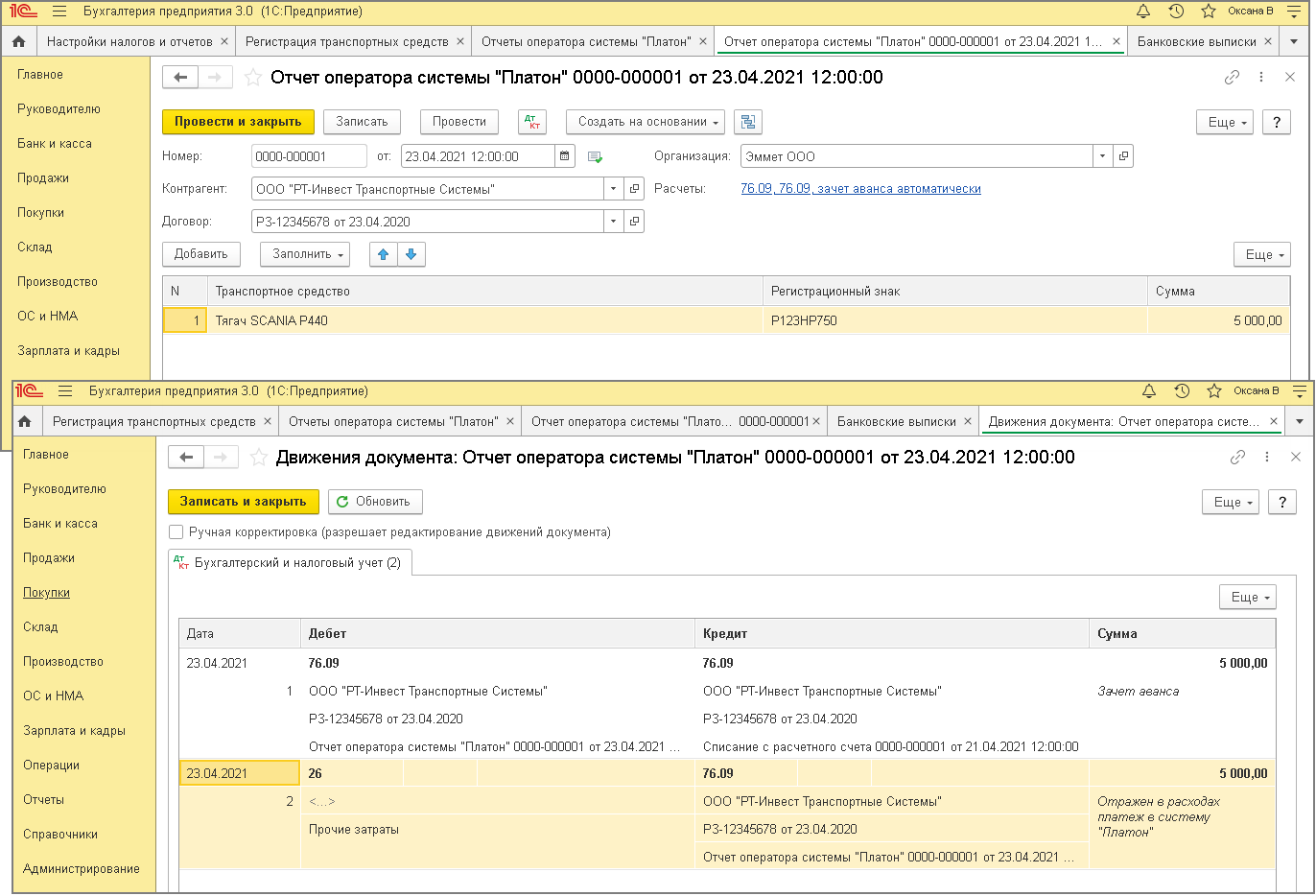Click Зачет аванса posting description
Image resolution: width=1316 pixels, height=896 pixels.
pos(1139,691)
